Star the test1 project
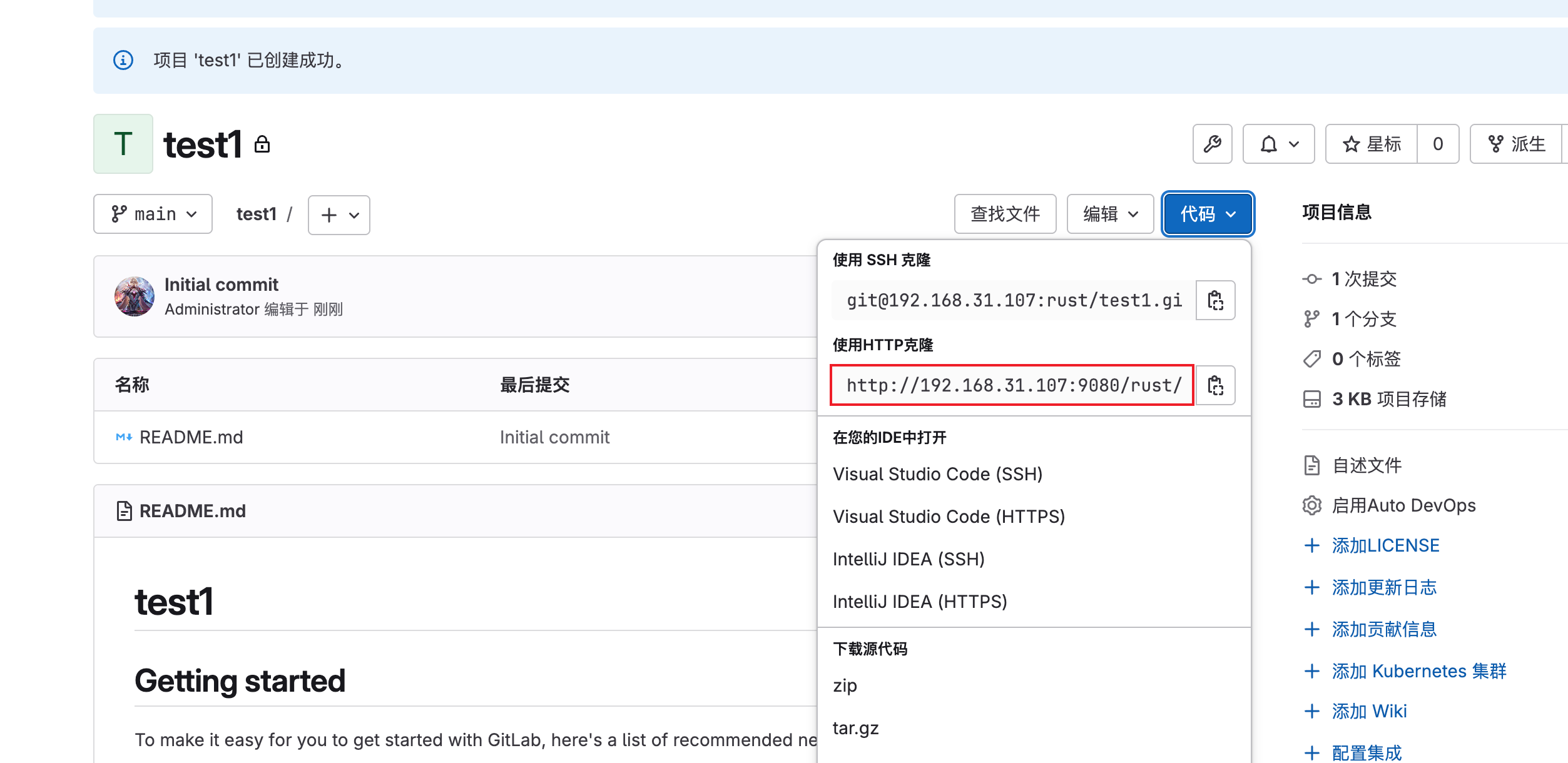This screenshot has width=1568, height=763. [1372, 144]
